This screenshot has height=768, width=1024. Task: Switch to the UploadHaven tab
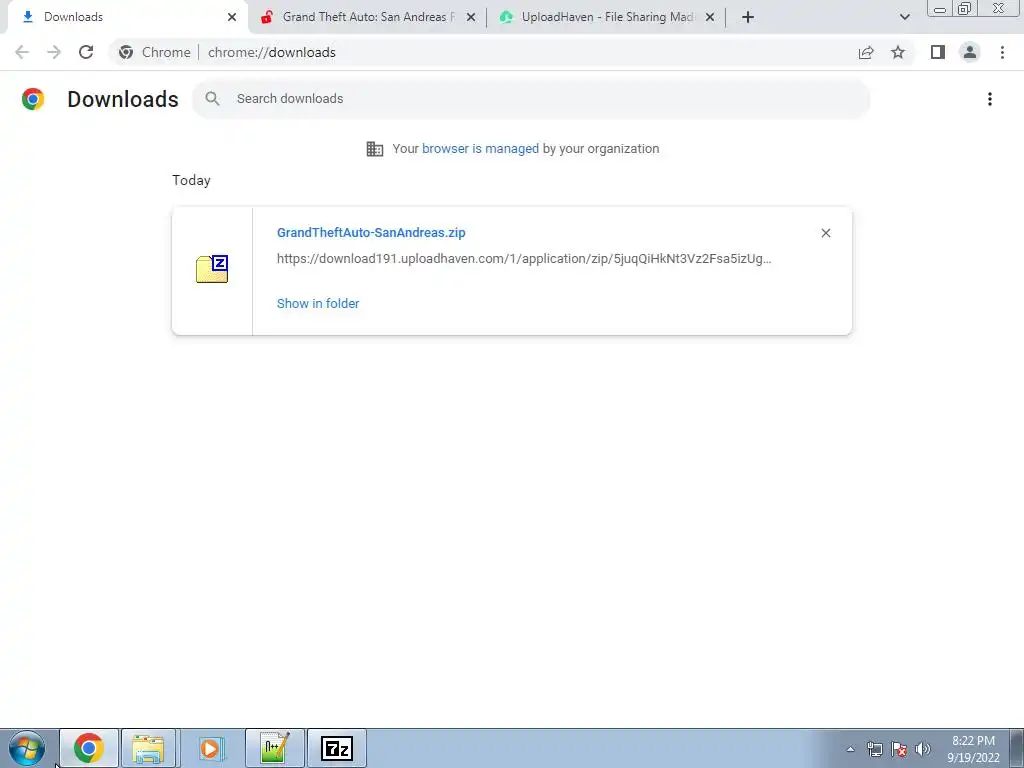click(x=606, y=17)
